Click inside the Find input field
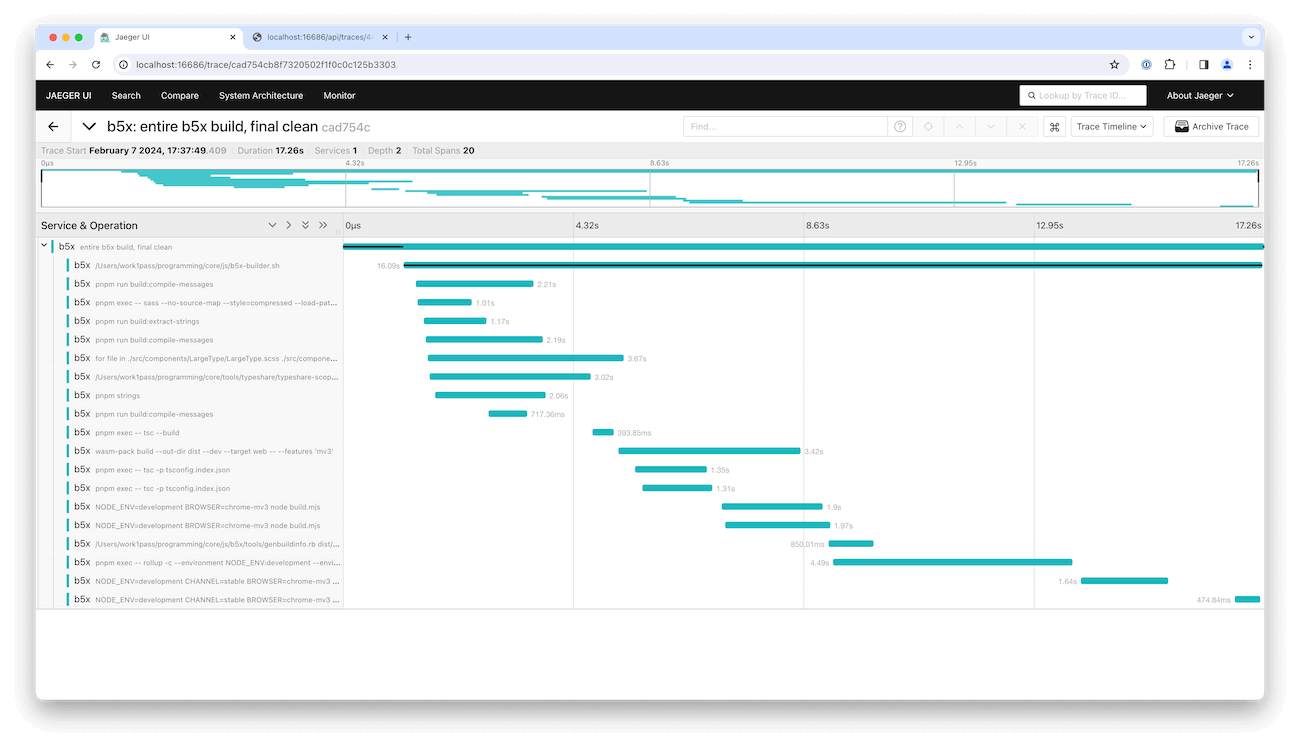 (780, 126)
